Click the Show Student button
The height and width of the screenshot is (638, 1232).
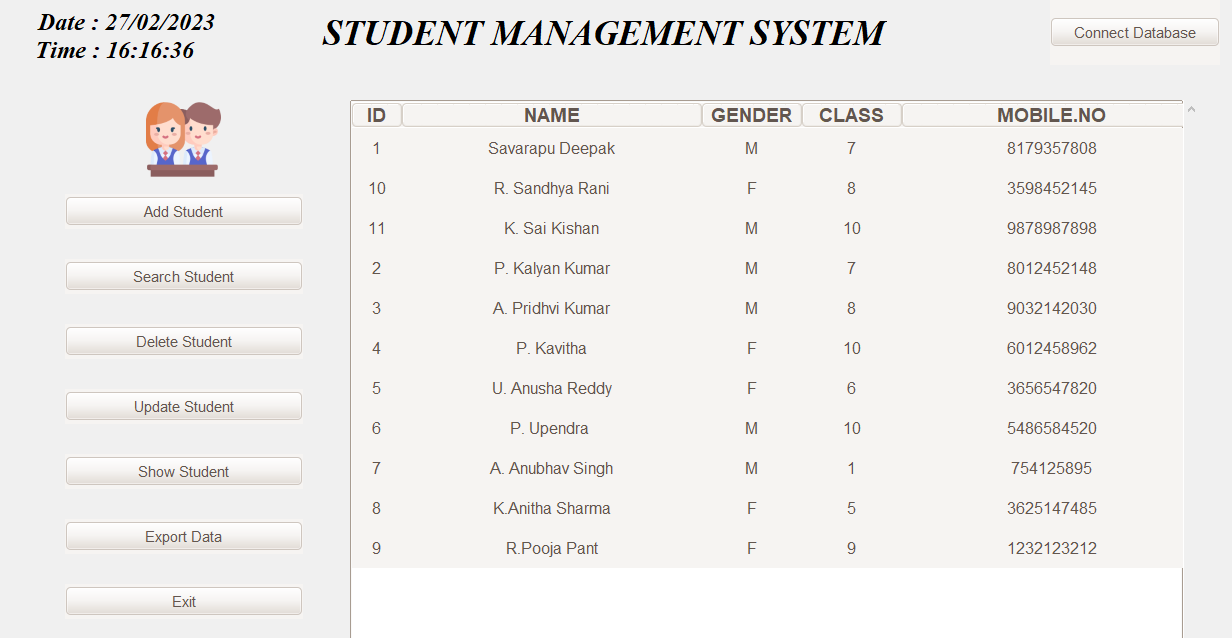(183, 471)
